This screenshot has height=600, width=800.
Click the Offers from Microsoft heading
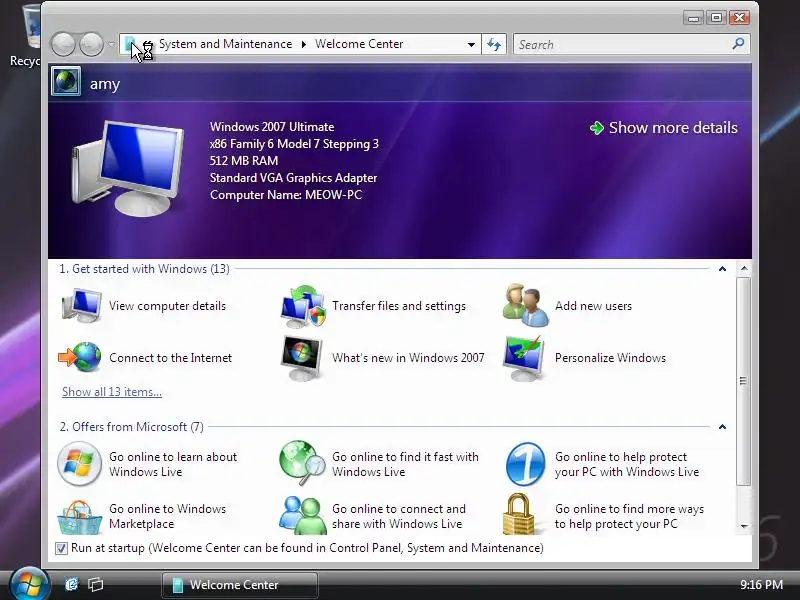click(x=132, y=427)
